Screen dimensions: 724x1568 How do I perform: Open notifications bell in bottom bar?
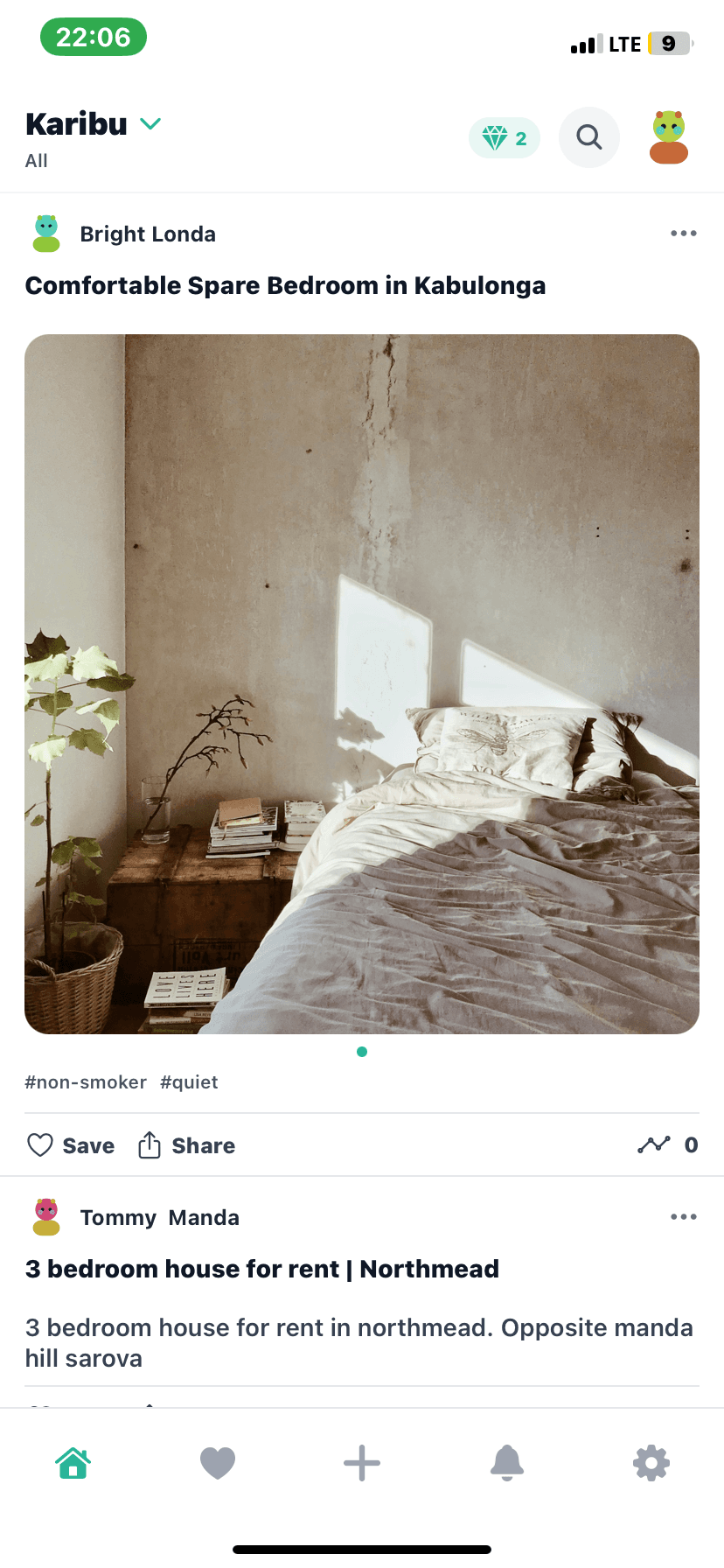pyautogui.click(x=507, y=1463)
